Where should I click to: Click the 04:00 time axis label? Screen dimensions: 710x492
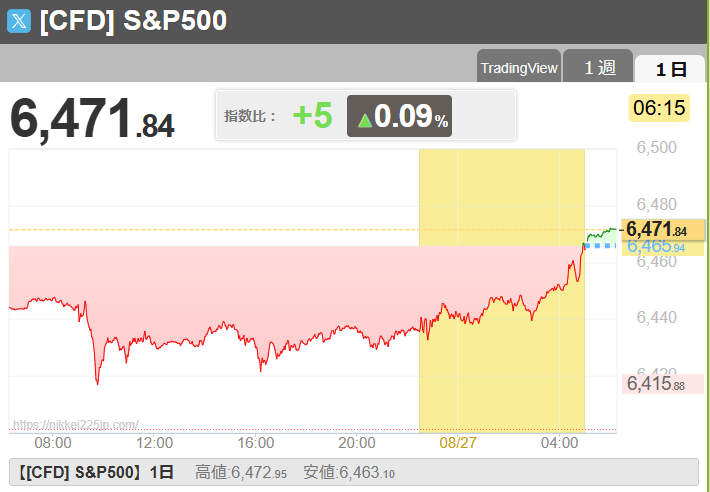559,442
